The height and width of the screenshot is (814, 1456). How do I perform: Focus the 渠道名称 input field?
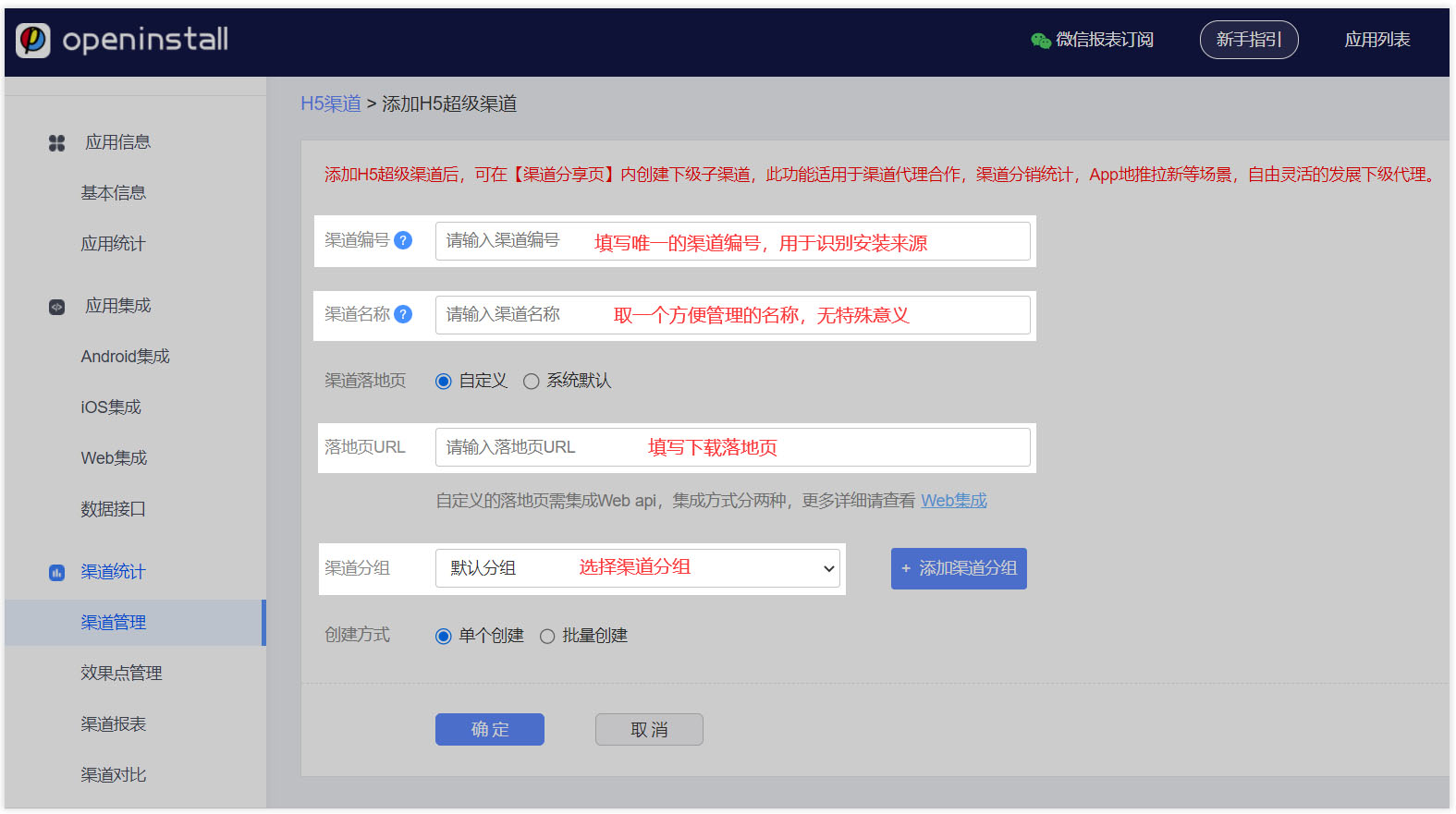733,315
